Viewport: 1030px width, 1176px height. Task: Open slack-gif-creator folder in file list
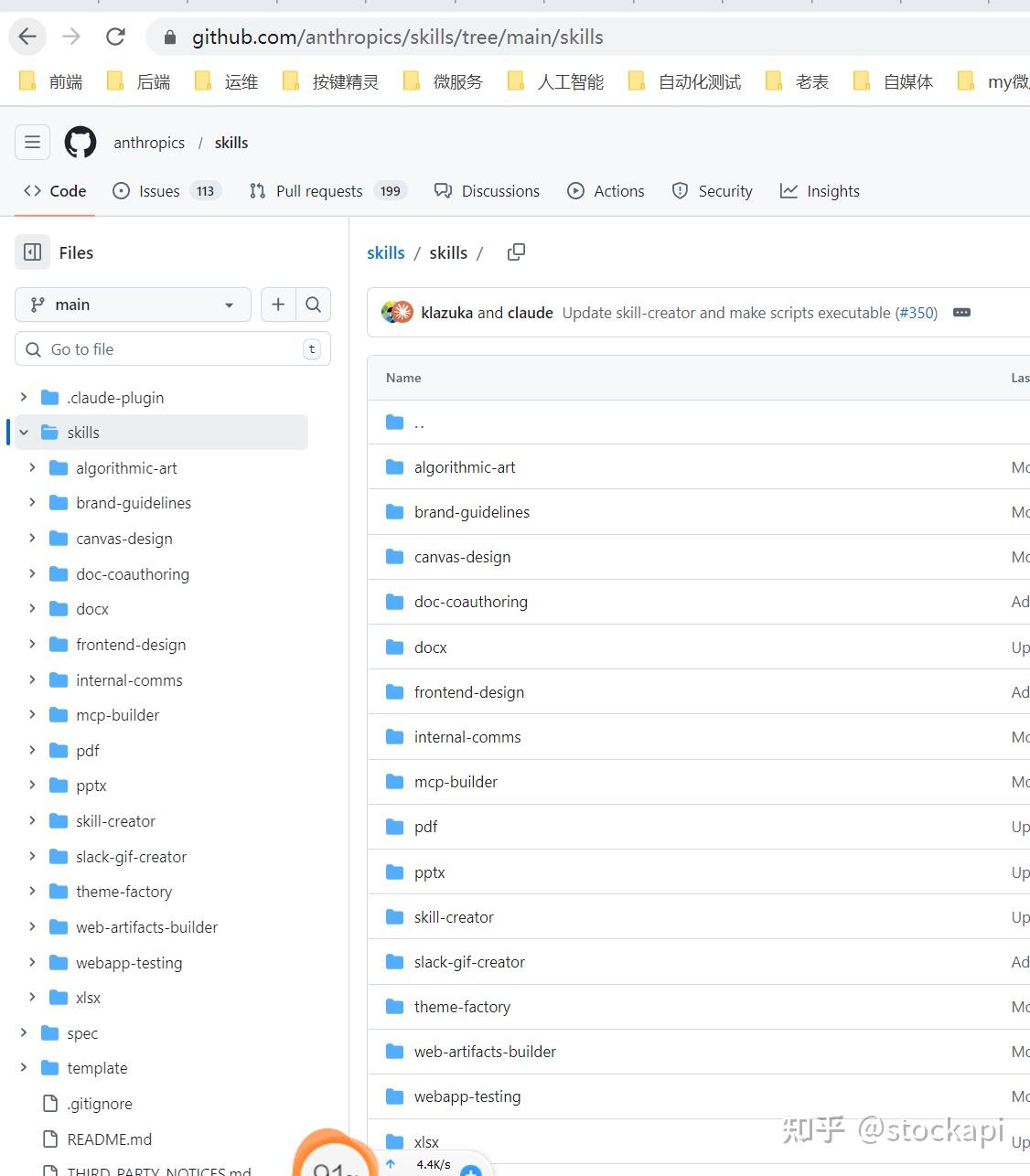(x=469, y=962)
